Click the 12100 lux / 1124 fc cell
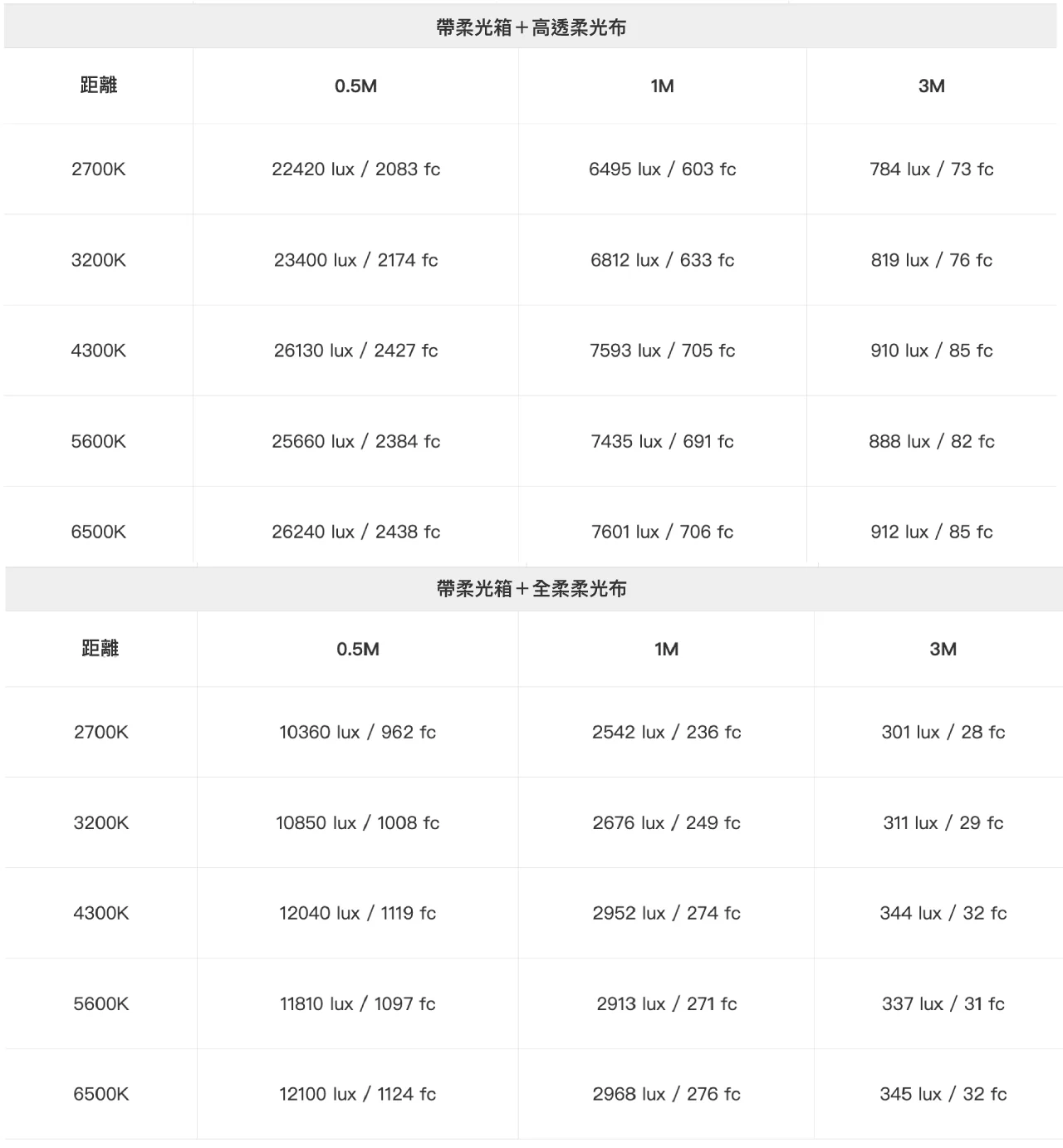 coord(357,1094)
